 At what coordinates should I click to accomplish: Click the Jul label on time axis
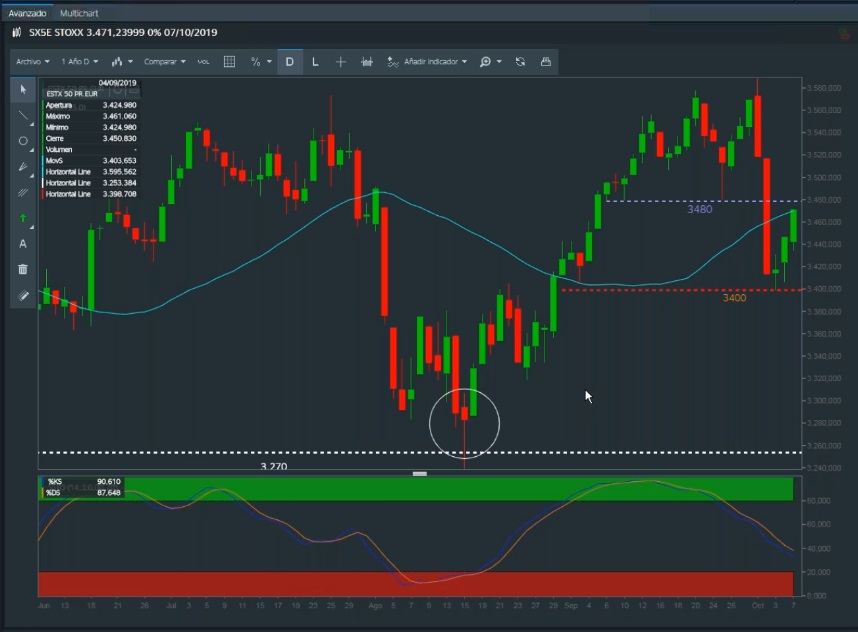[x=171, y=605]
